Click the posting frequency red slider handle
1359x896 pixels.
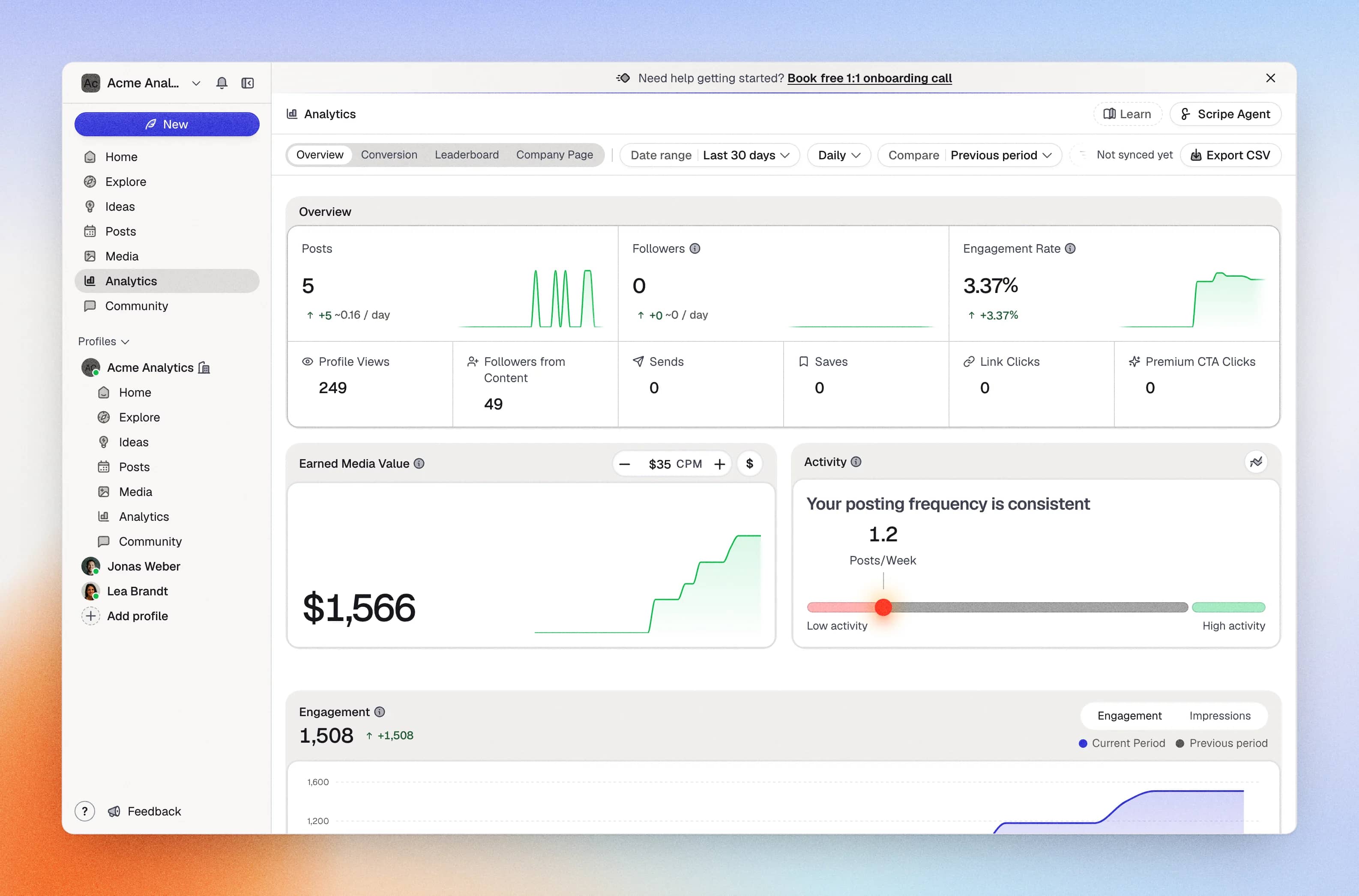point(883,607)
